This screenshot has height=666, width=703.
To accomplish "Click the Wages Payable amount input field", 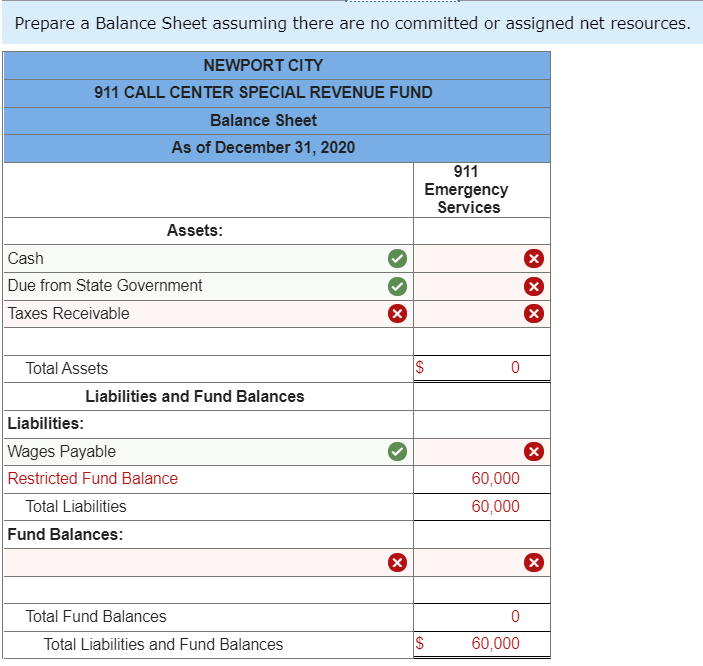I will 482,452.
